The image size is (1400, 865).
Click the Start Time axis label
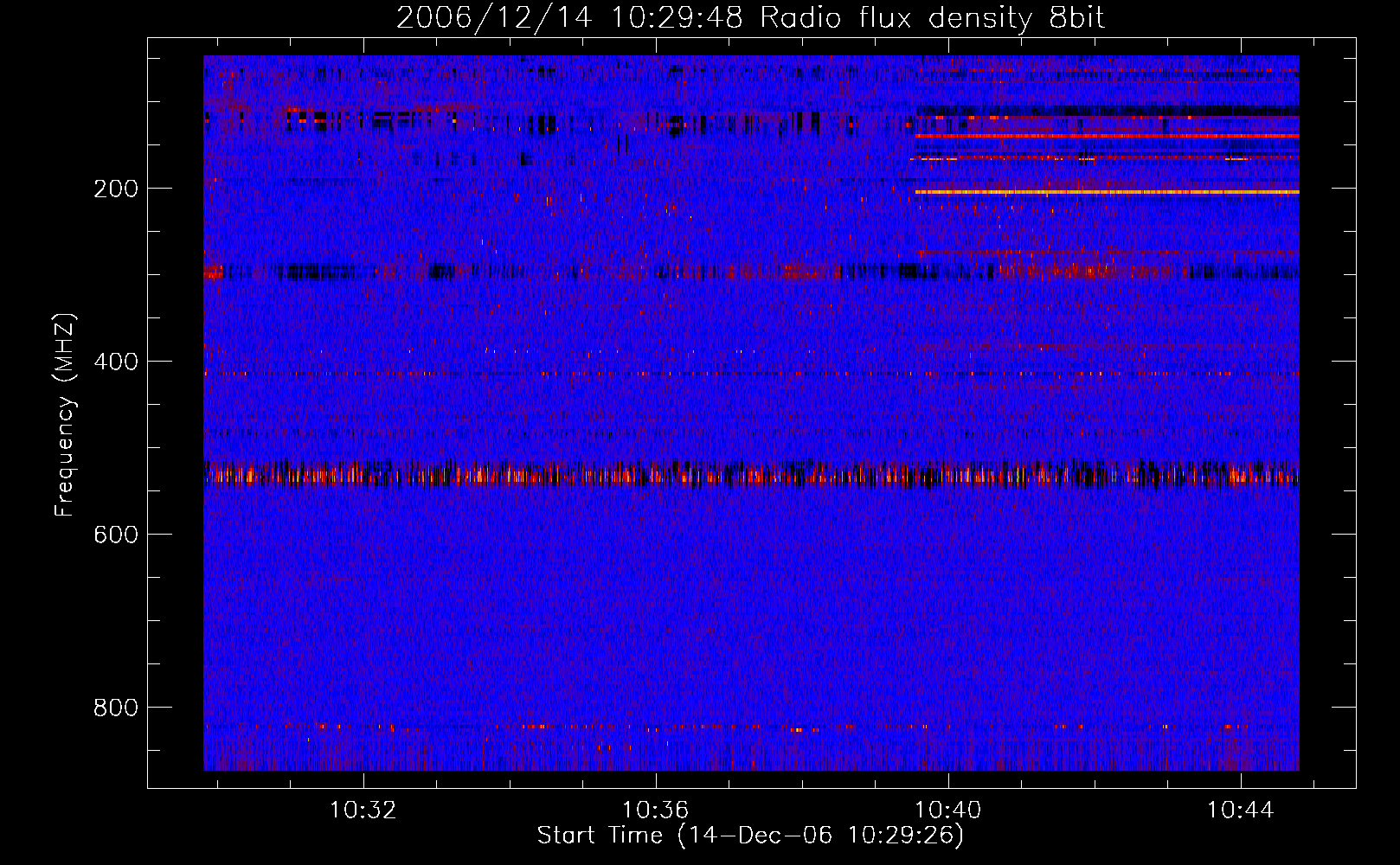750,835
